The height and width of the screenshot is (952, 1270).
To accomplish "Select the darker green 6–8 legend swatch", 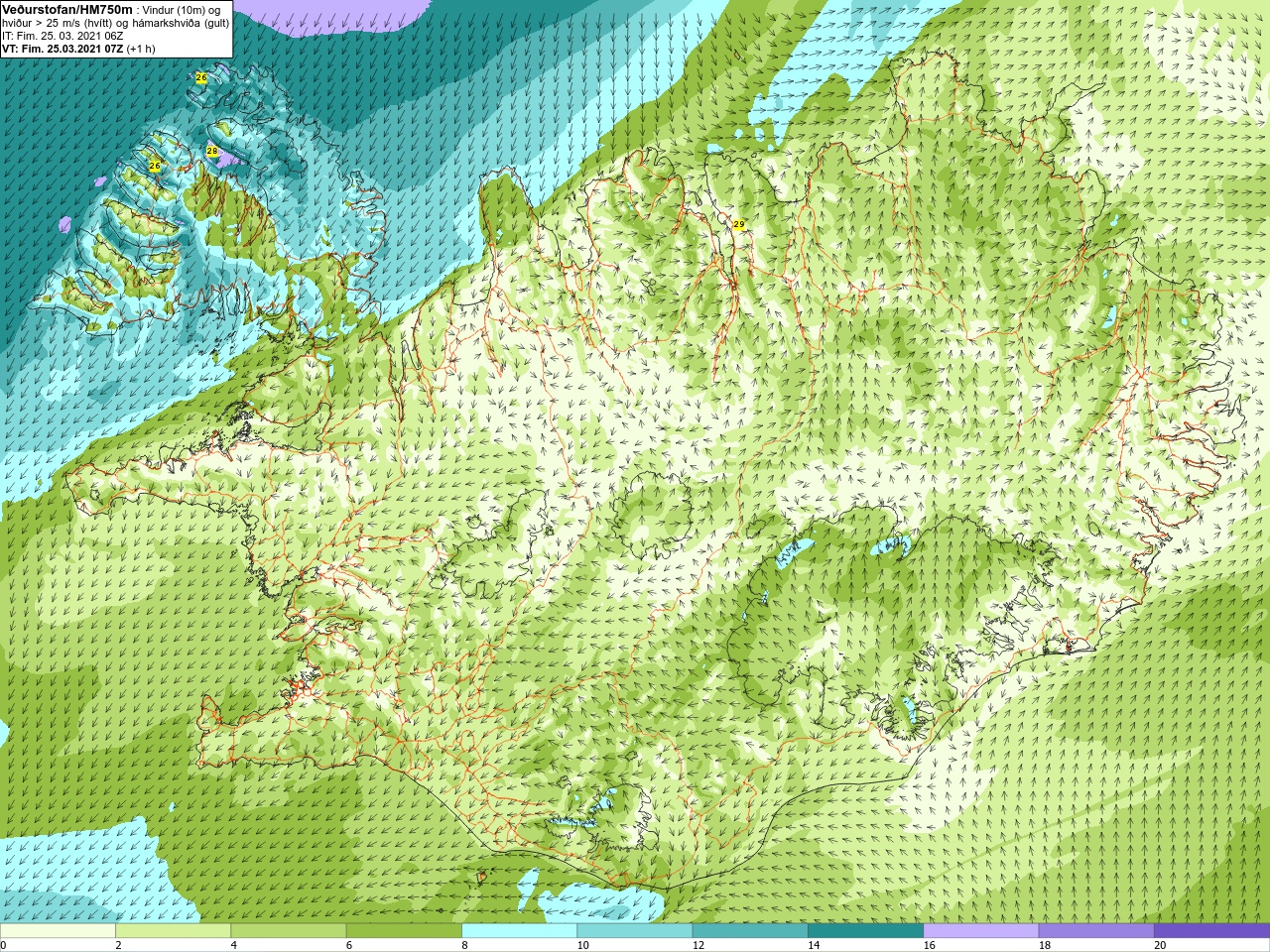I will click(404, 931).
